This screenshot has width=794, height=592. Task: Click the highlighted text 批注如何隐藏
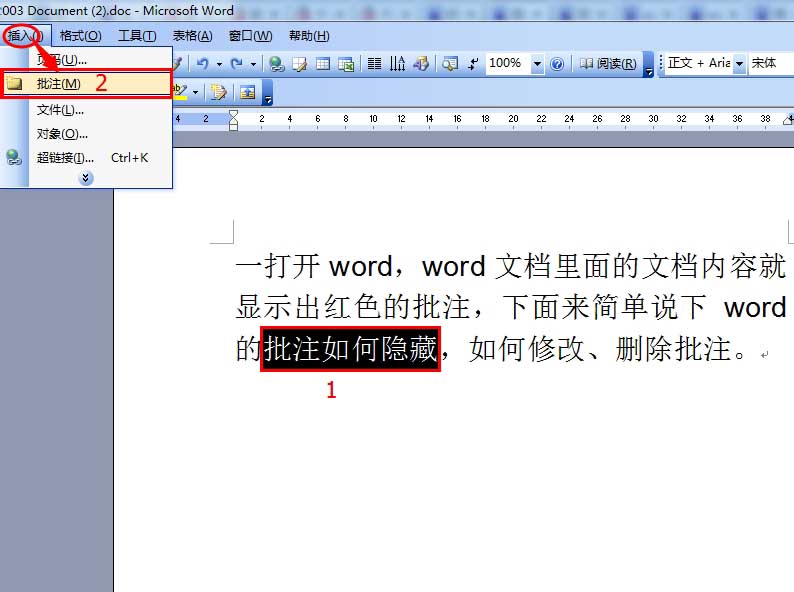point(350,349)
